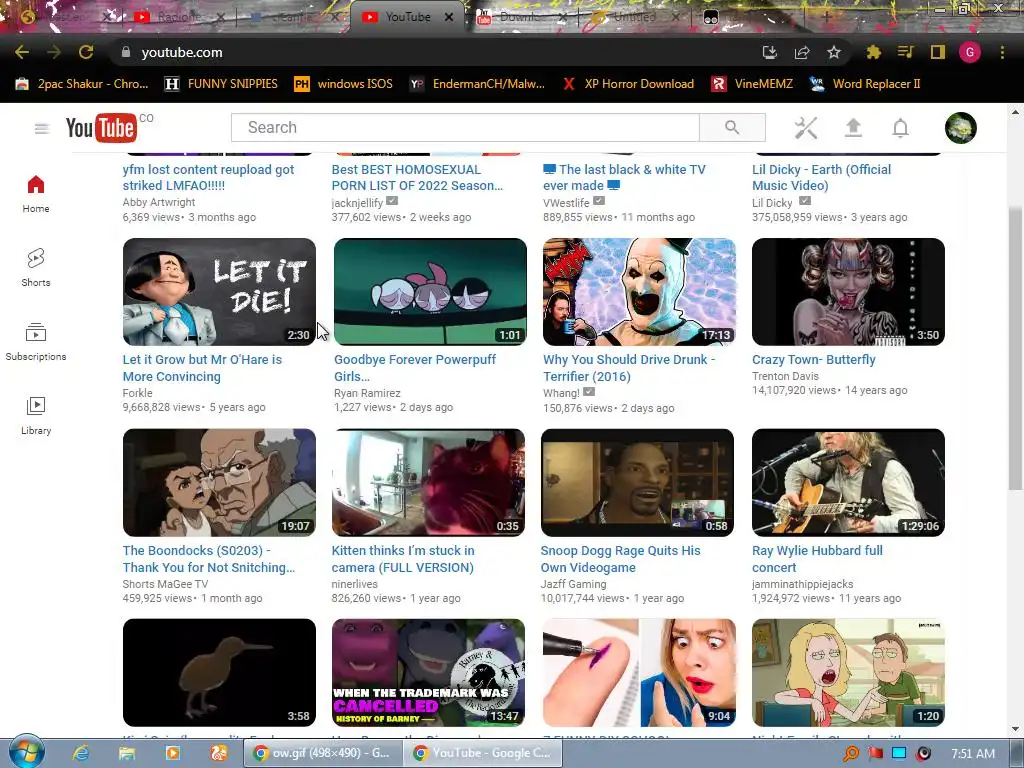Open the Let it Grow Mr O'Hare thumbnail
This screenshot has width=1024, height=768.
[x=219, y=291]
